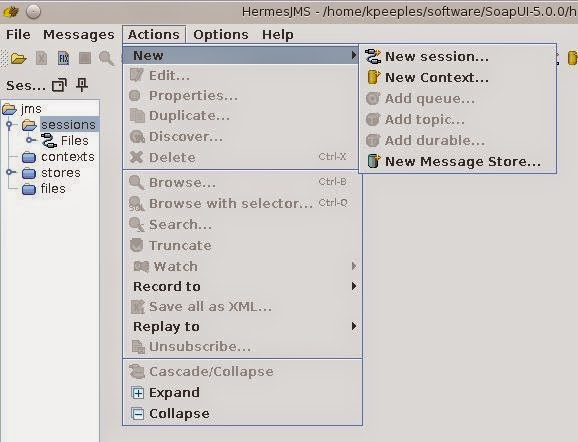Click the float panel icon beside Ses...
Viewport: 578px width, 442px height.
(x=59, y=85)
